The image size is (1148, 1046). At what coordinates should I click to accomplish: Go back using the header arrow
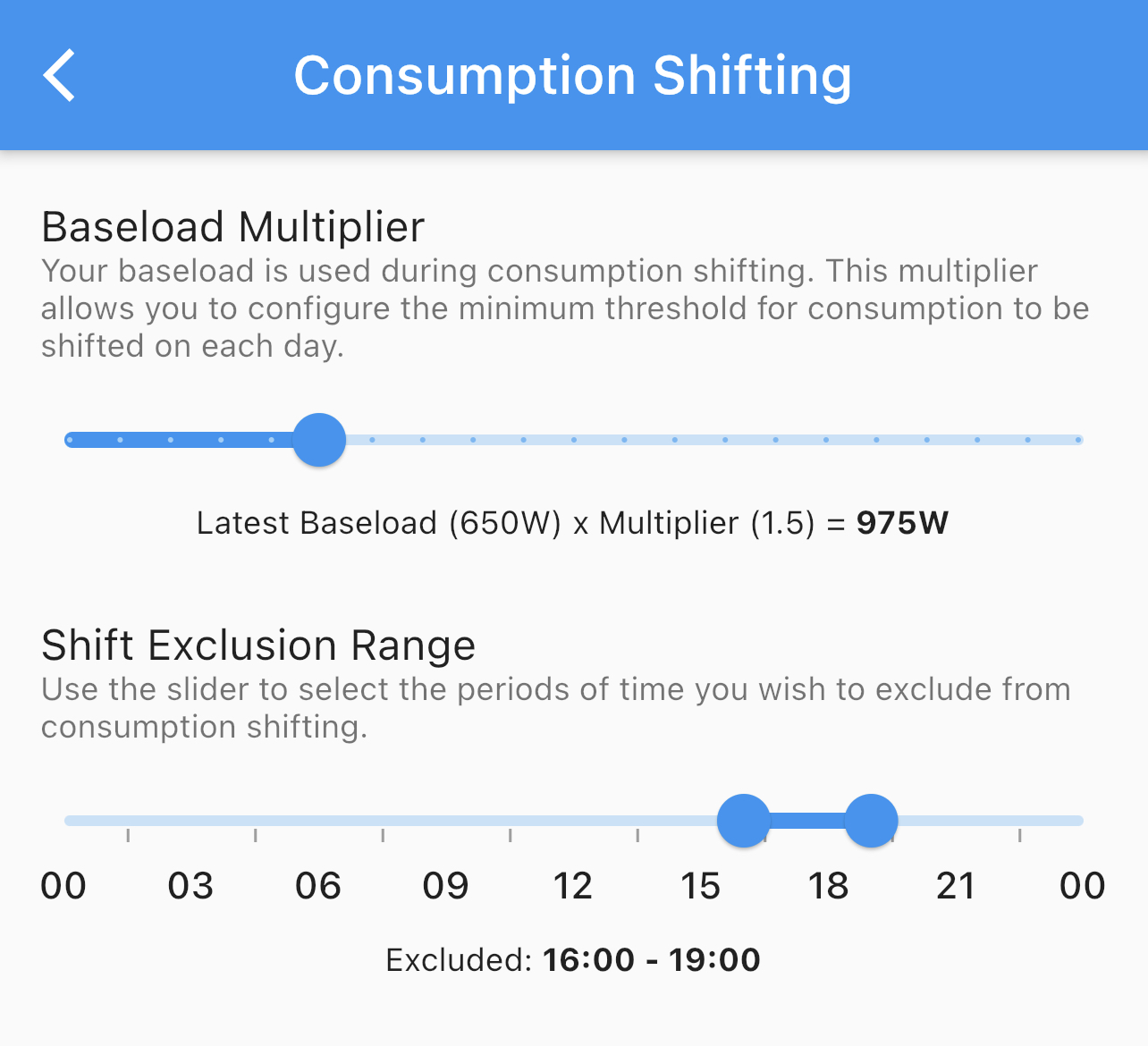point(59,75)
